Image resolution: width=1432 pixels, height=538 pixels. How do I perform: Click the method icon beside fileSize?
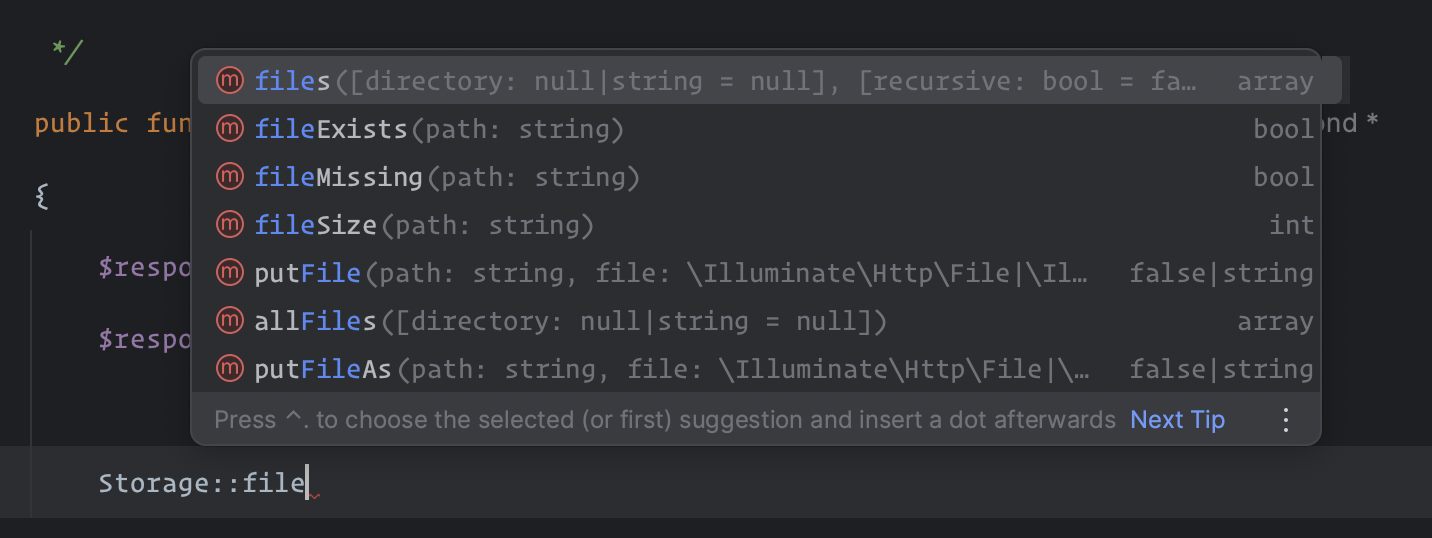click(x=230, y=225)
